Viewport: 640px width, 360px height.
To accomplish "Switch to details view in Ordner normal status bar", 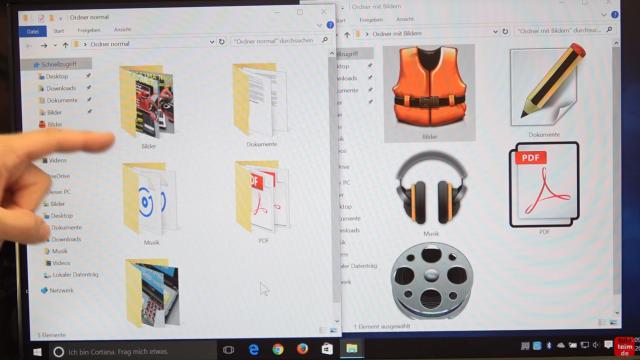I will click(x=324, y=330).
